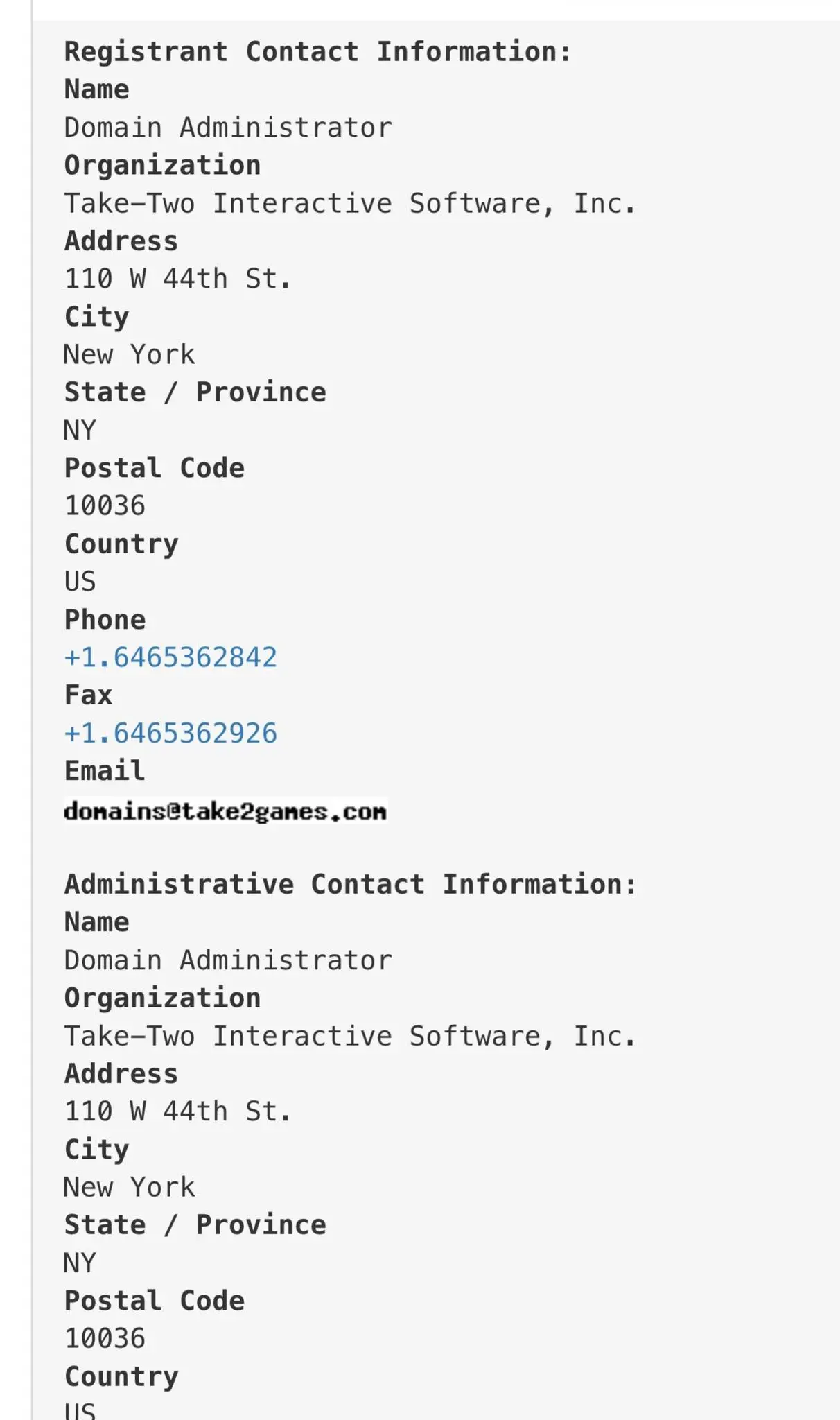
Task: Click the administrative organization Take-Two Interactive text
Action: point(350,1037)
